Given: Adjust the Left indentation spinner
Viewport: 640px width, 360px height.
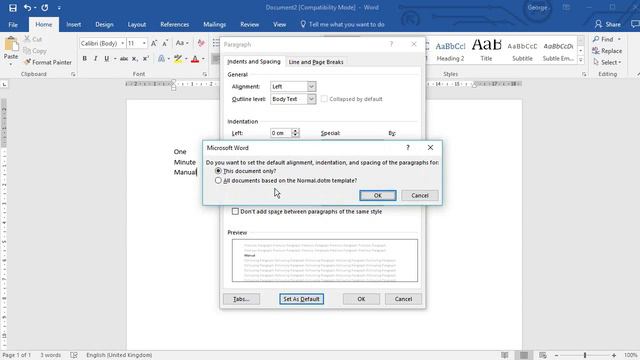Looking at the screenshot, I should pyautogui.click(x=295, y=133).
